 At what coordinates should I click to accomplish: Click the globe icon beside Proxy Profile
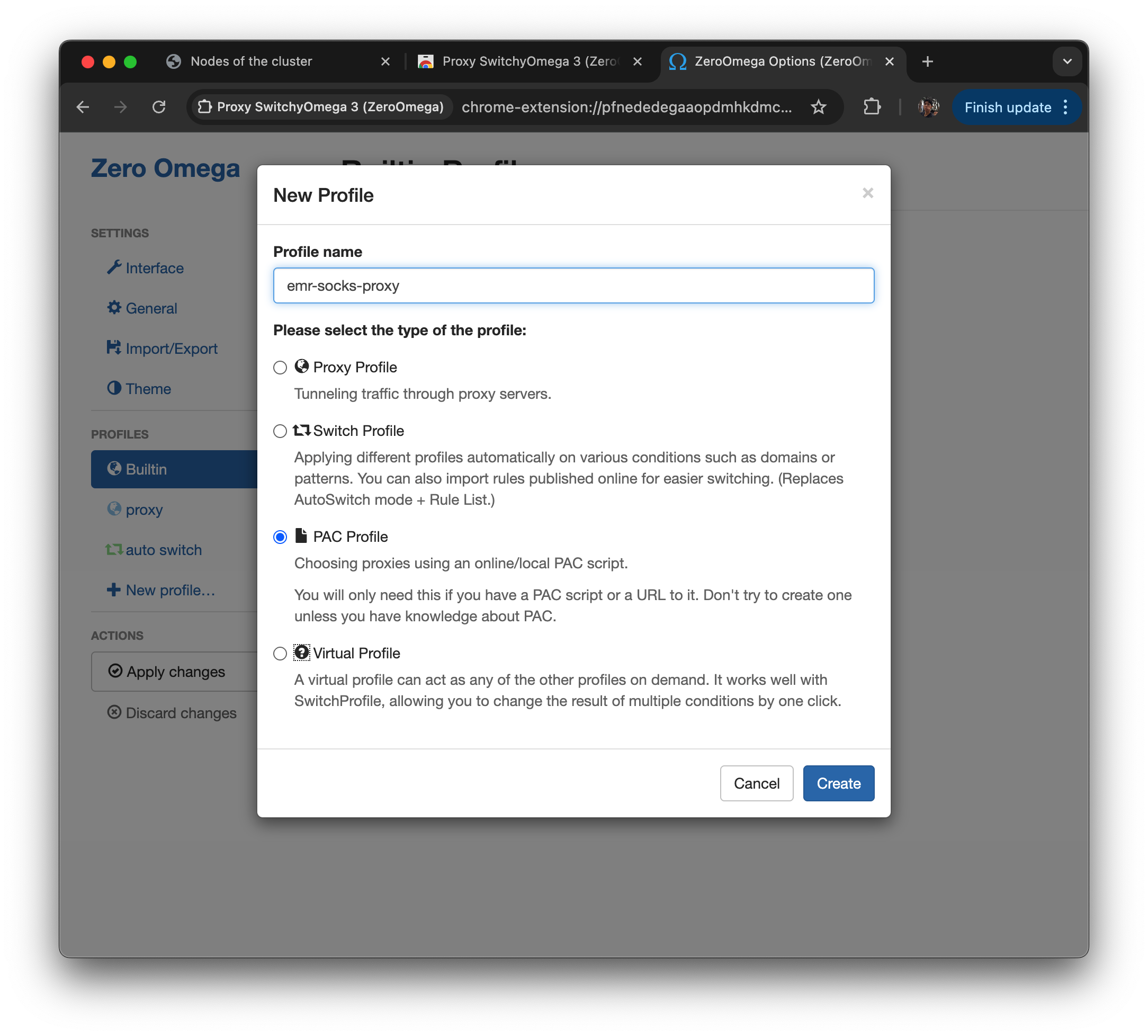302,367
